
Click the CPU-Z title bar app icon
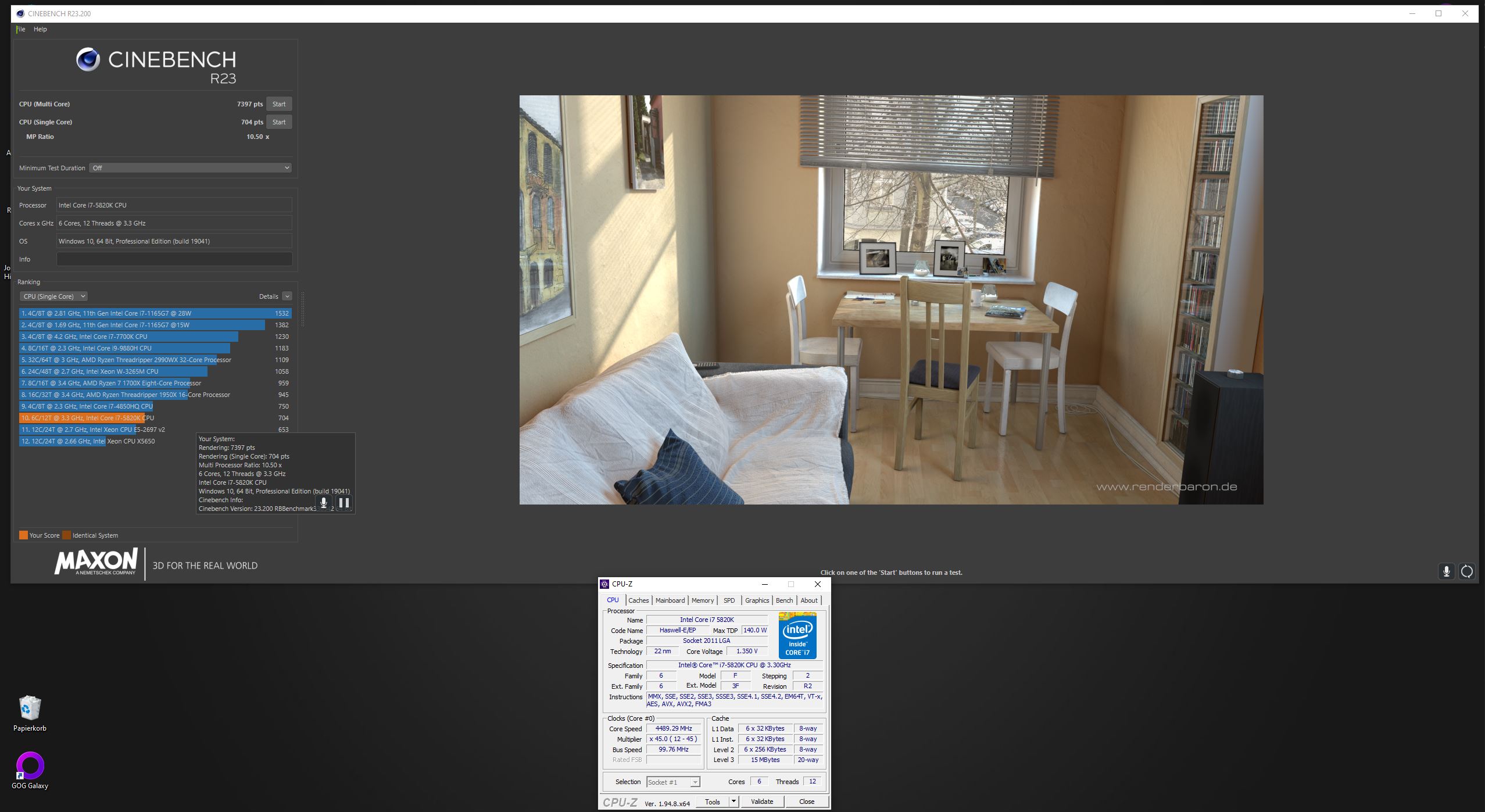click(604, 584)
